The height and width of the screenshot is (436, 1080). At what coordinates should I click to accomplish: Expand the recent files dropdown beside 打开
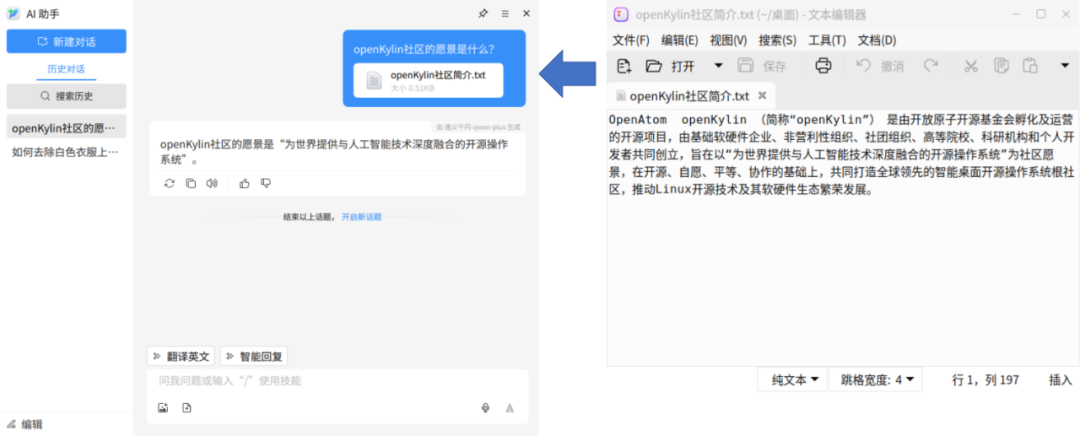coord(718,66)
